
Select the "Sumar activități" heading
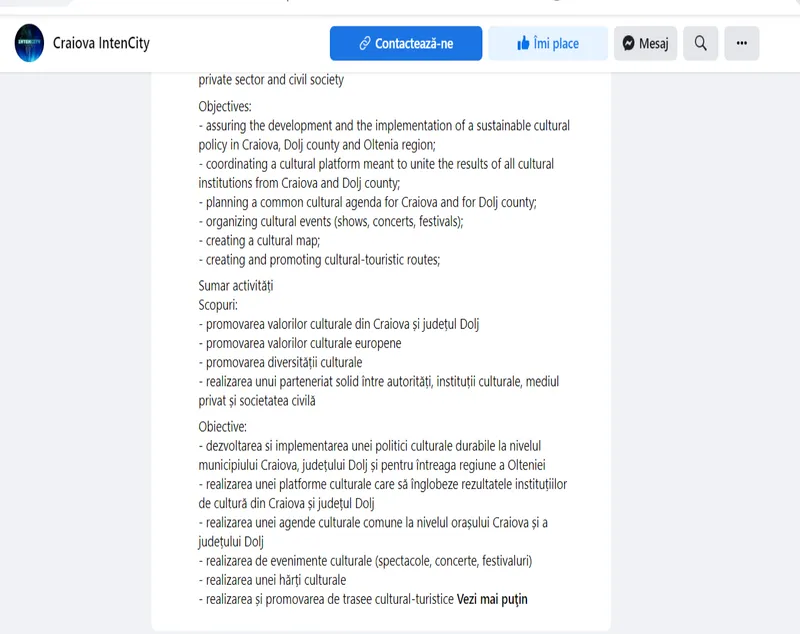(x=235, y=286)
